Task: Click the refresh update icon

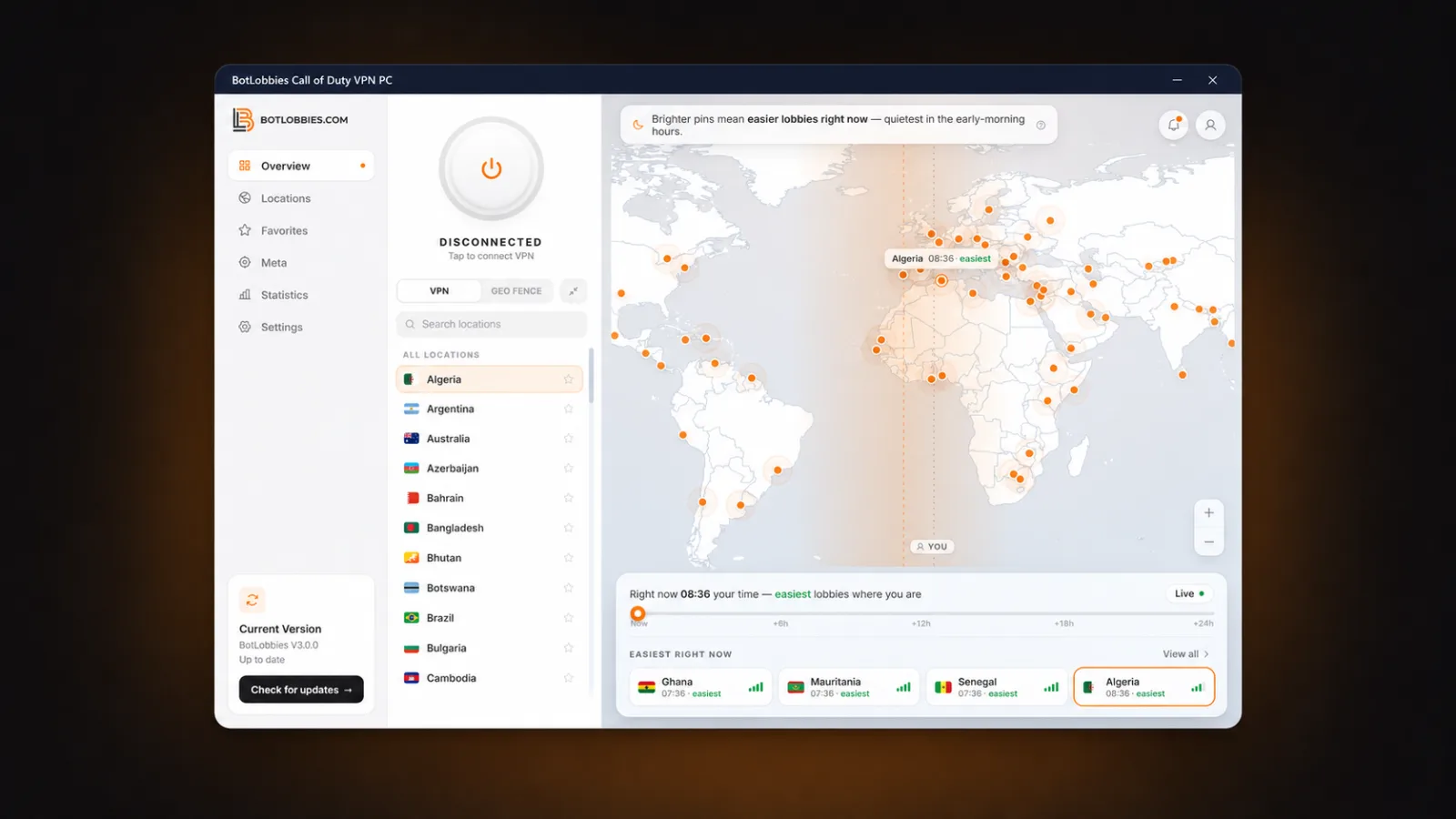Action: [x=252, y=600]
